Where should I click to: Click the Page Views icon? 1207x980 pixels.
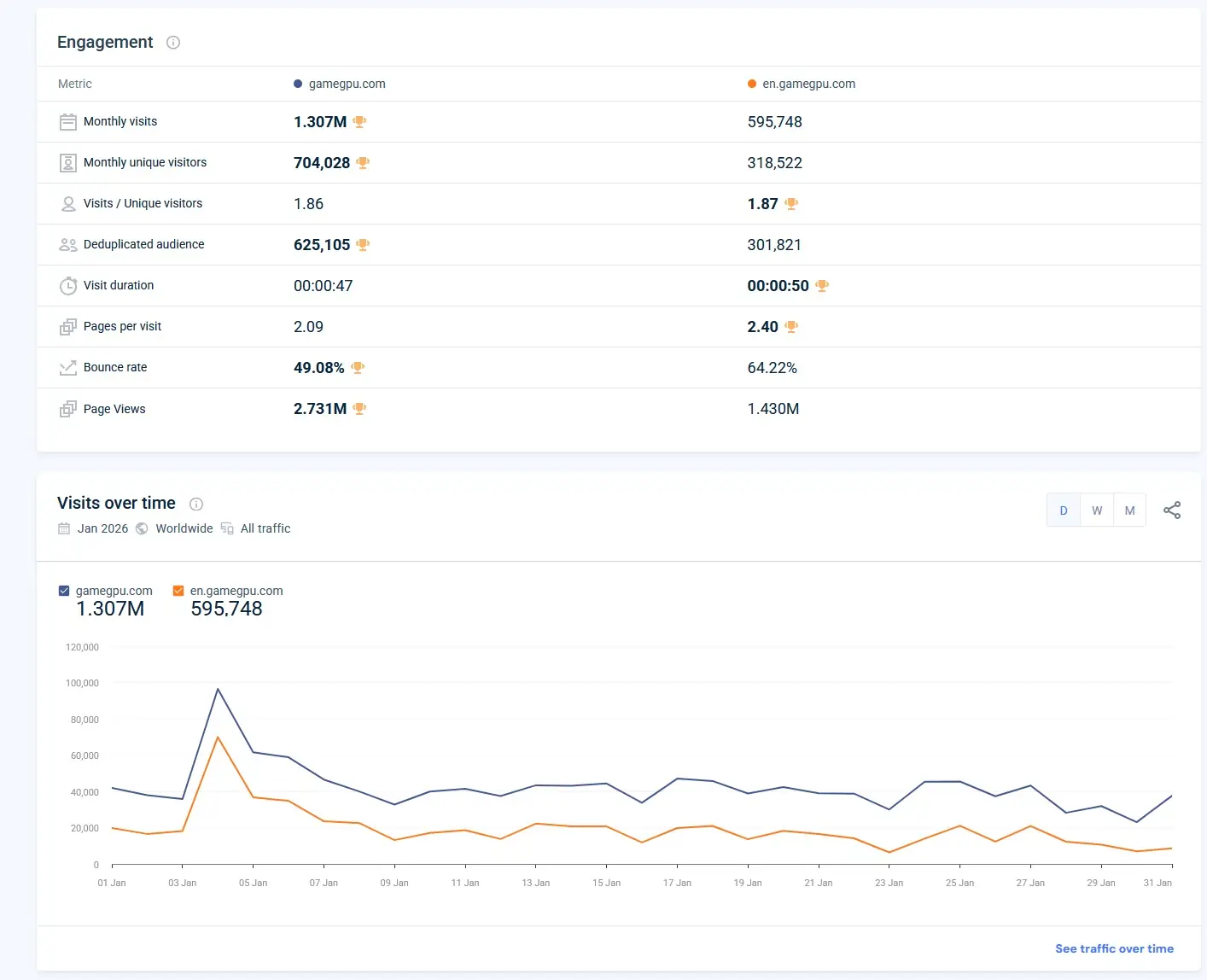click(68, 410)
